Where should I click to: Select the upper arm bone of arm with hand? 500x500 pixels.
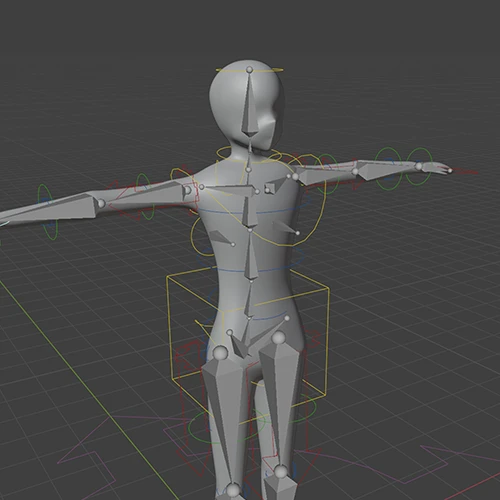pyautogui.click(x=325, y=175)
